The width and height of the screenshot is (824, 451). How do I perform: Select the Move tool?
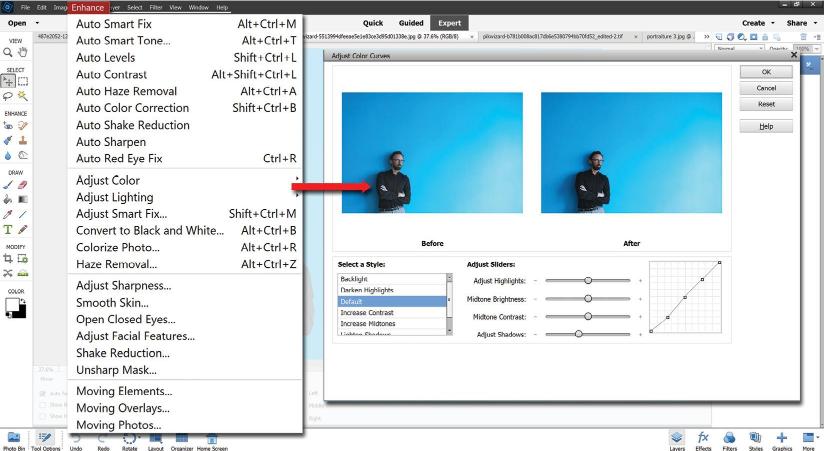(7, 81)
